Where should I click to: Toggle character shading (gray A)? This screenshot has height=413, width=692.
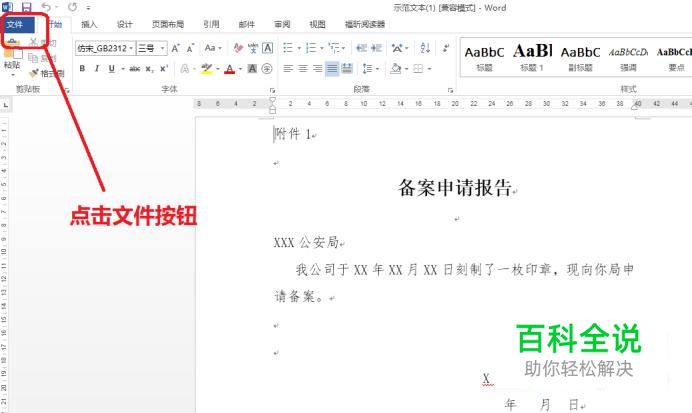[x=252, y=69]
